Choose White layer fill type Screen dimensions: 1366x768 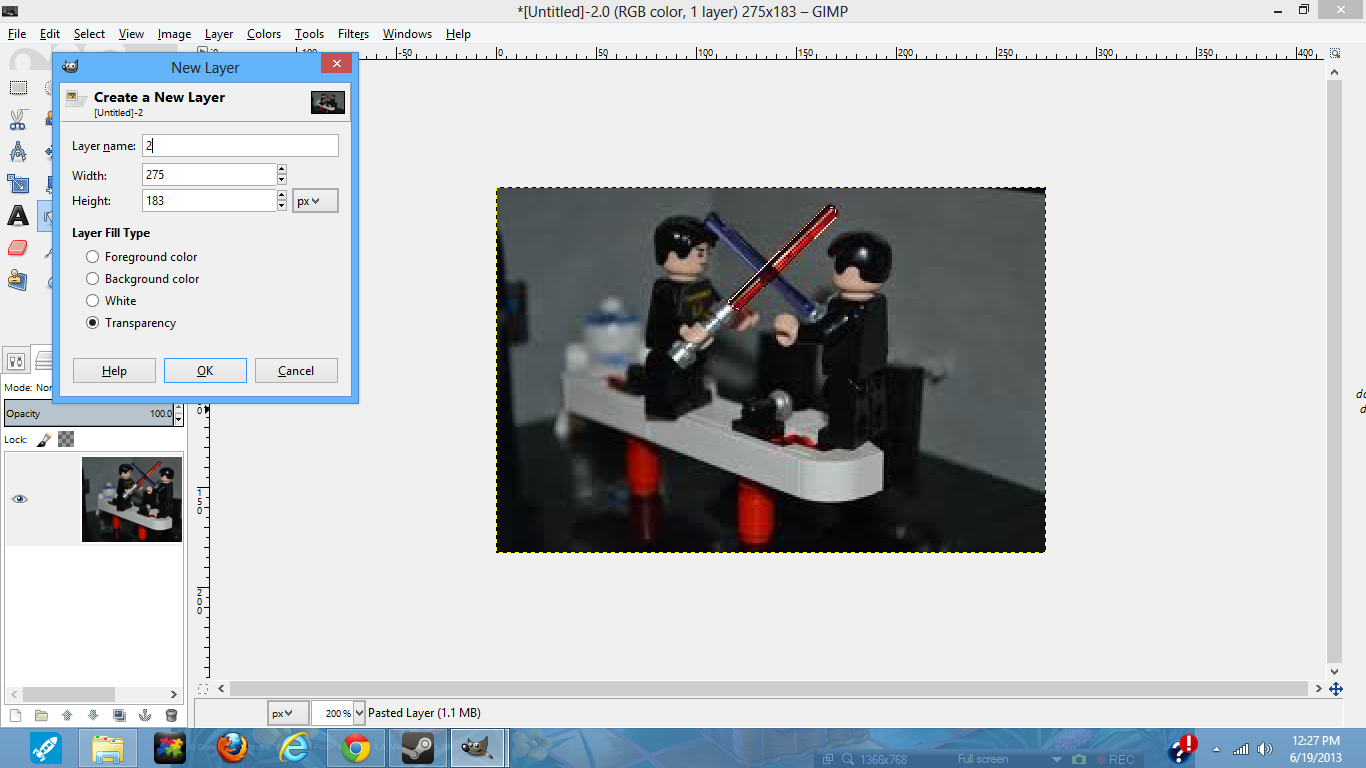click(111, 301)
